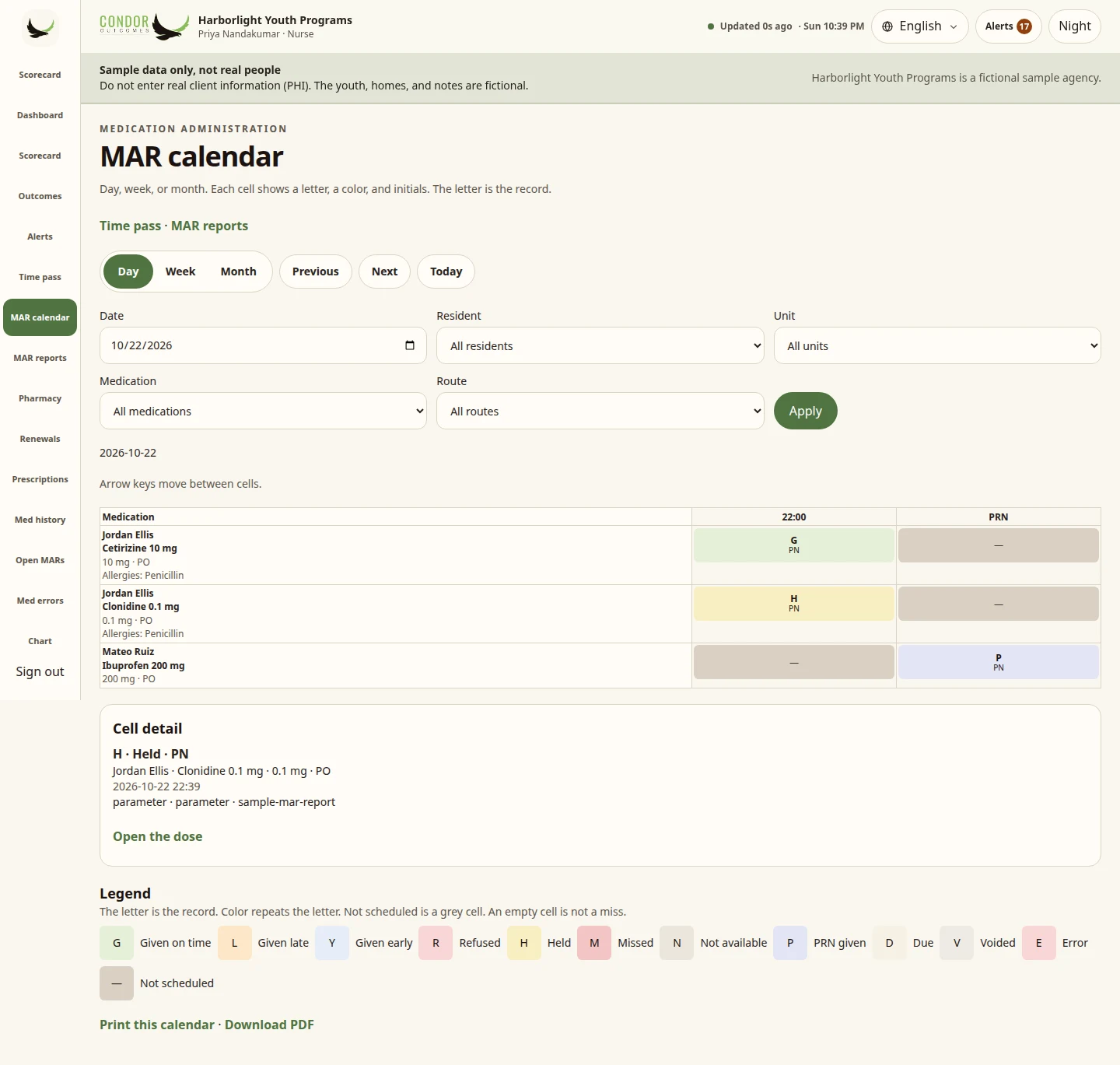This screenshot has height=1065, width=1120.
Task: Click the Y Given early swatch
Action: tap(332, 943)
